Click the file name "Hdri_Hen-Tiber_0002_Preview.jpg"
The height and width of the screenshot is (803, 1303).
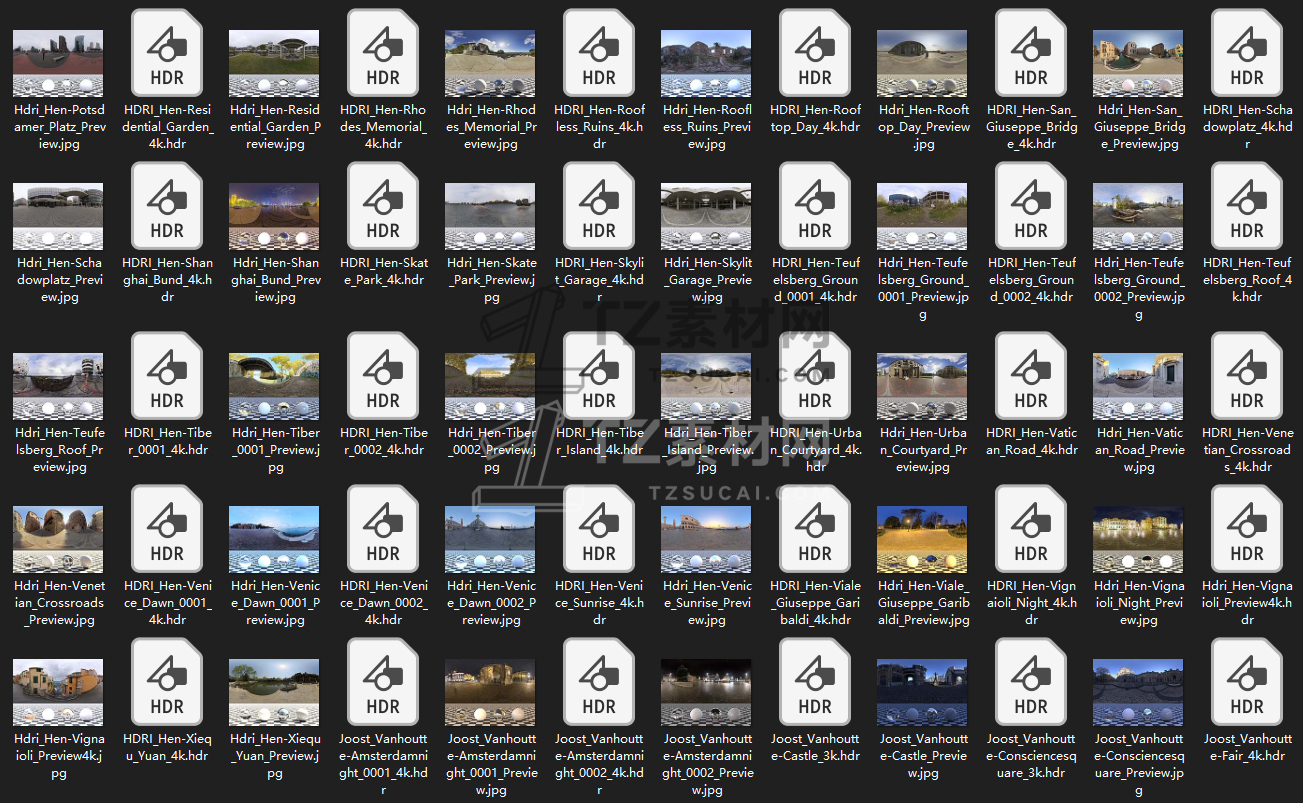[x=490, y=450]
